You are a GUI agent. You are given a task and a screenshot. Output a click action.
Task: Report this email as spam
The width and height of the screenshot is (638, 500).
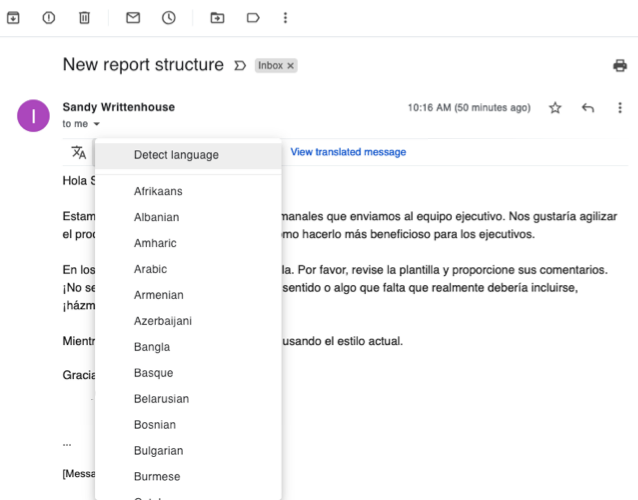48,18
